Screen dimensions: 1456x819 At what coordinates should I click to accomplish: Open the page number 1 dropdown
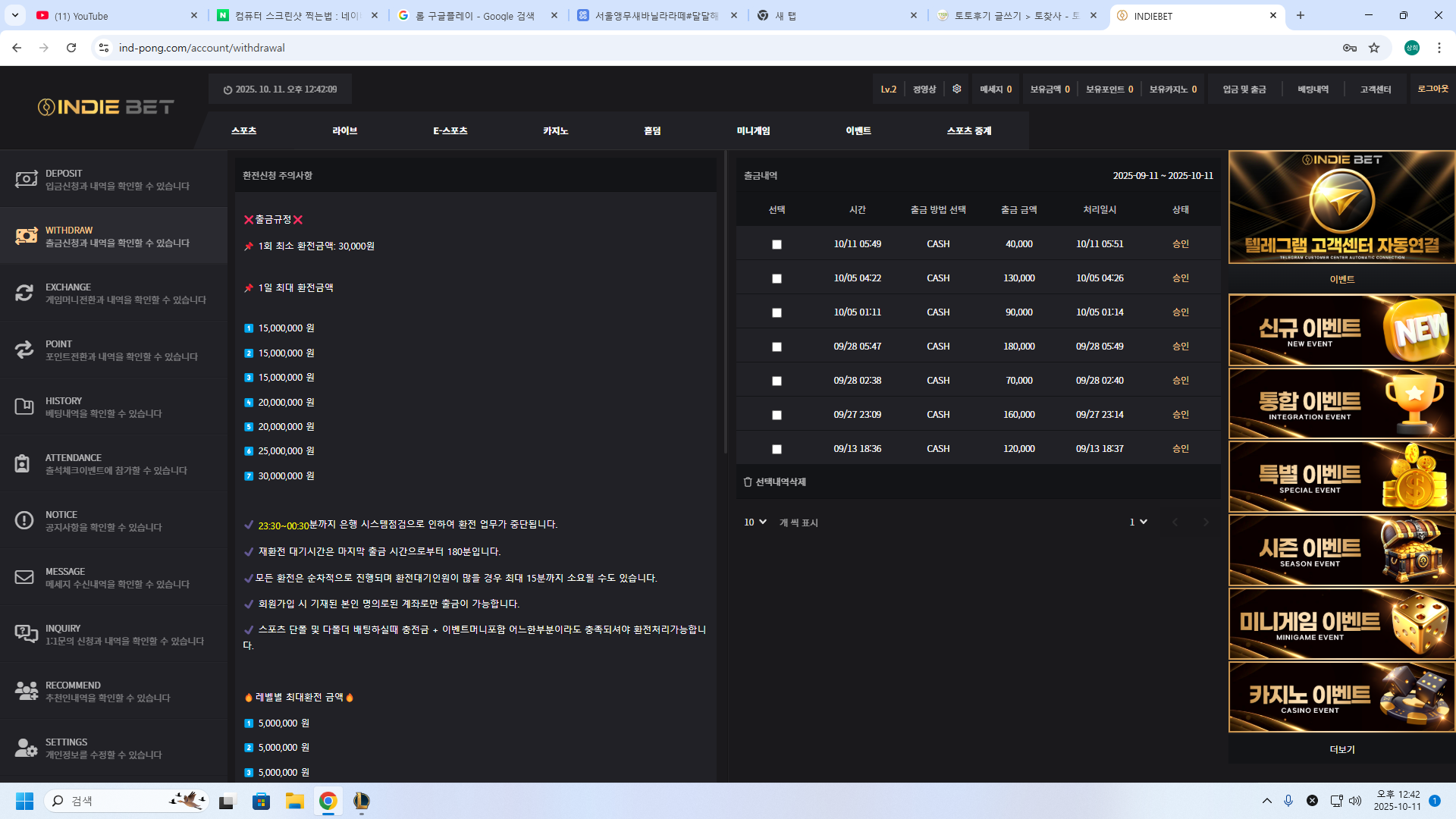pos(1138,522)
